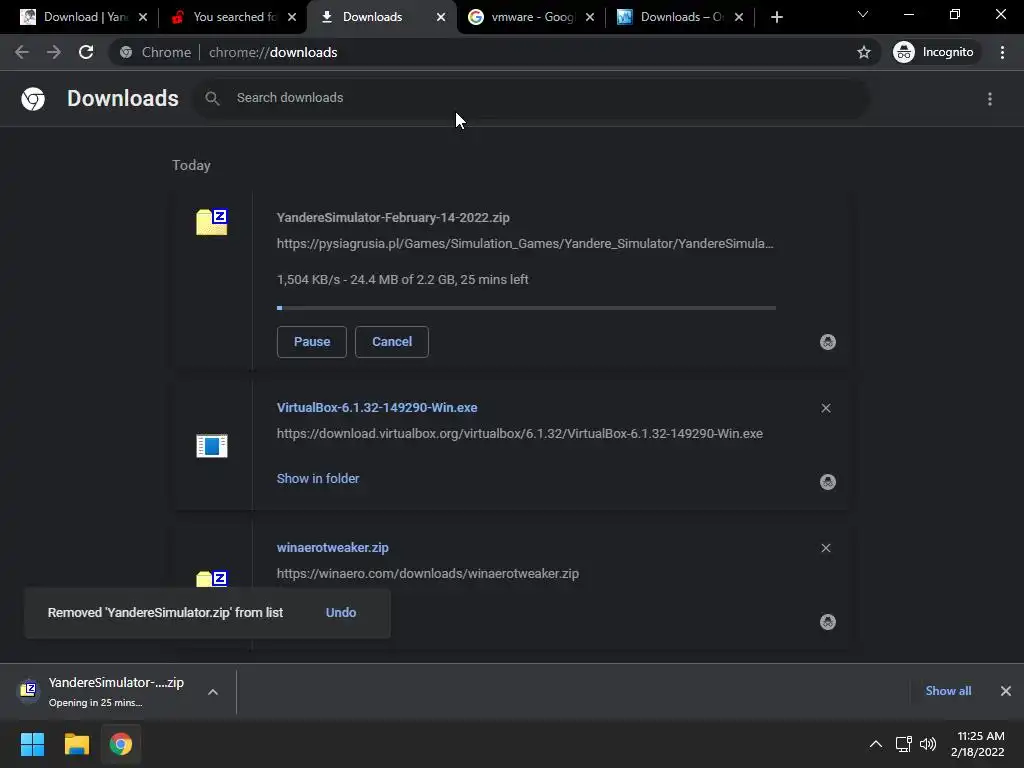The image size is (1024, 768).
Task: Click the zip icon of YandereSimulator-February-14-2022.zip
Action: (212, 222)
